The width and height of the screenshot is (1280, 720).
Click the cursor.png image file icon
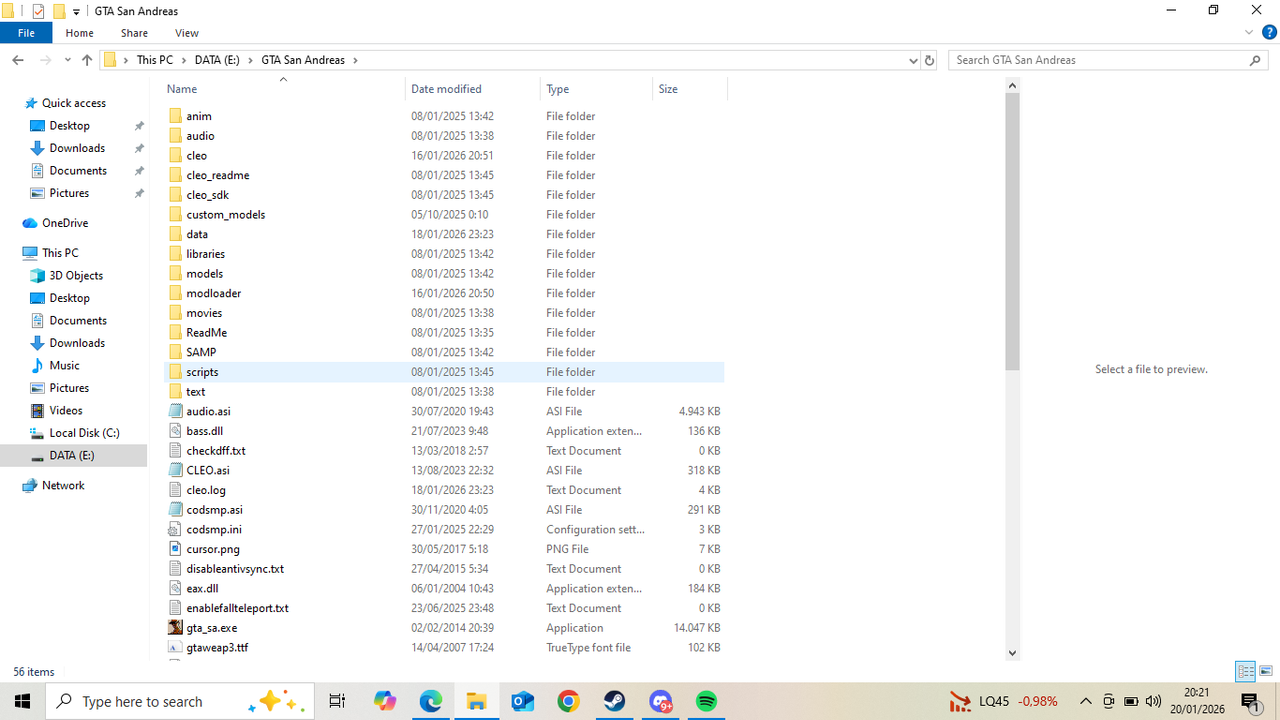pos(175,549)
